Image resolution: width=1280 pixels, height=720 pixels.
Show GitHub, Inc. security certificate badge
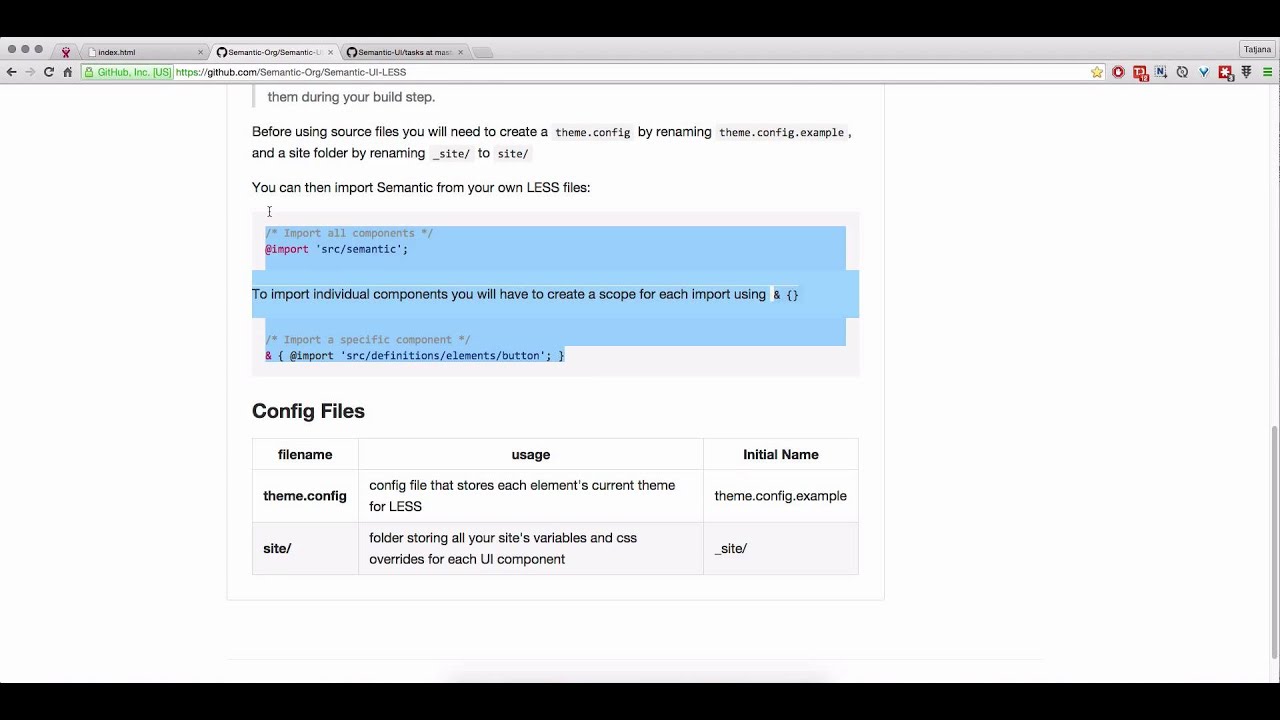127,72
